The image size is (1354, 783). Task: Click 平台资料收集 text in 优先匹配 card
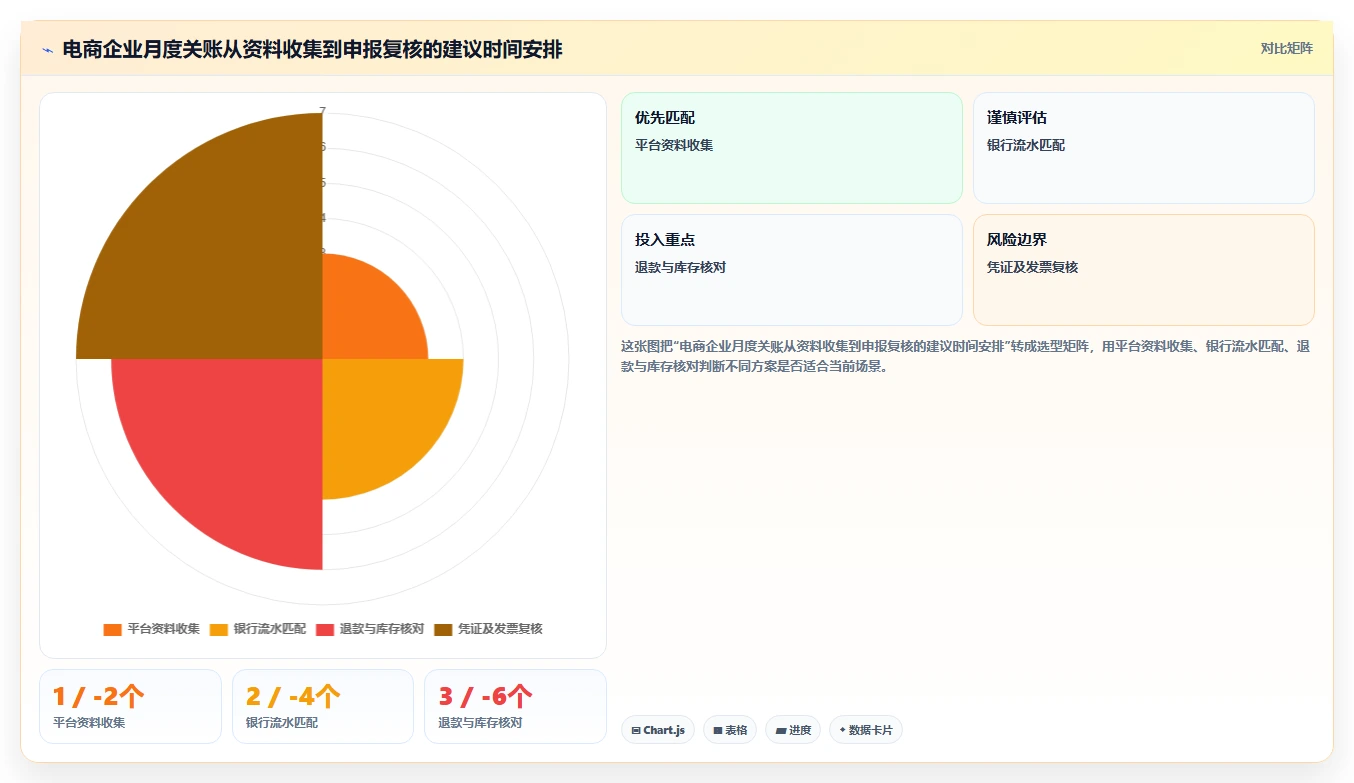pyautogui.click(x=674, y=145)
